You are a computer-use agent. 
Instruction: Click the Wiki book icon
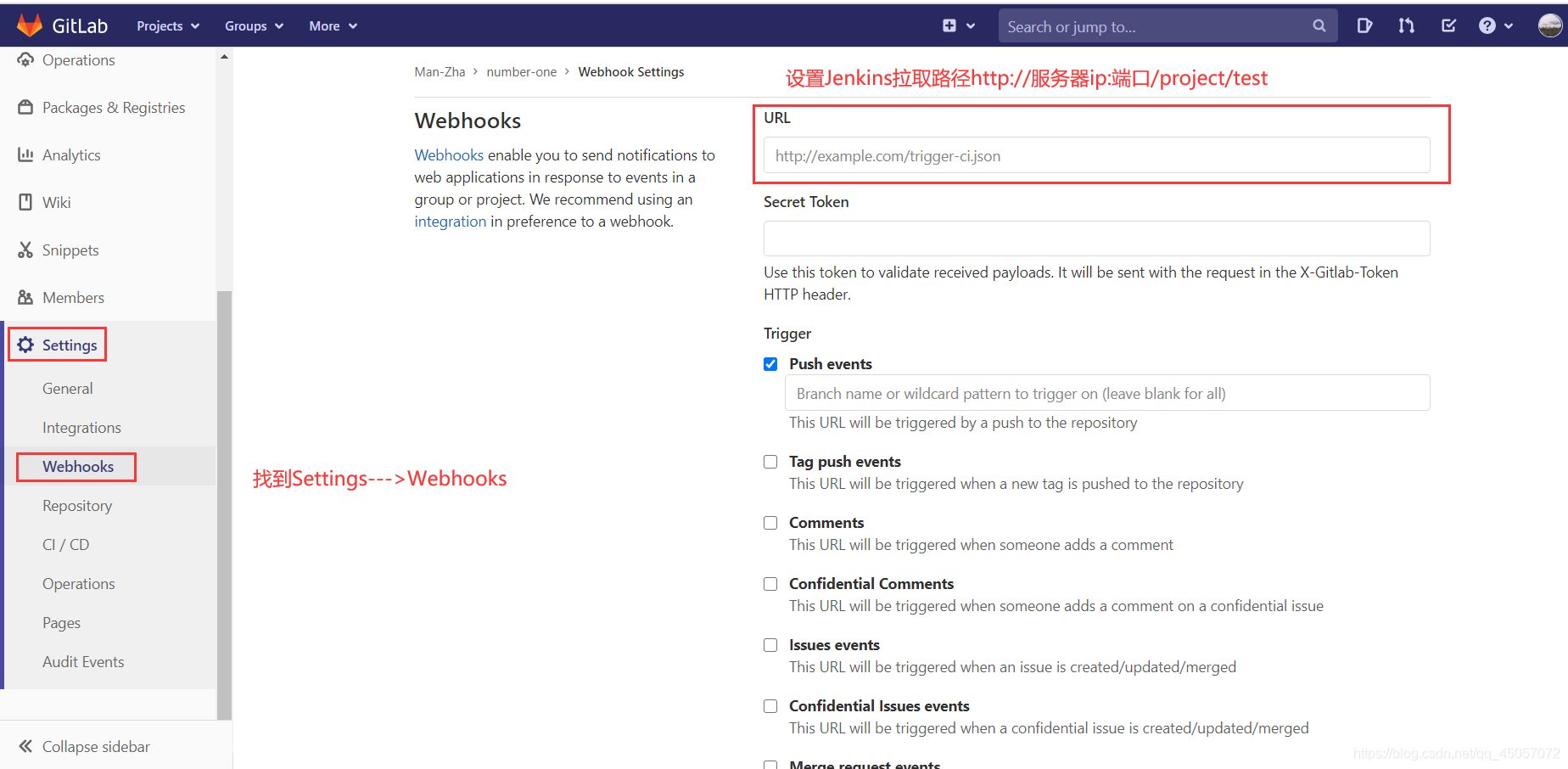[x=26, y=202]
